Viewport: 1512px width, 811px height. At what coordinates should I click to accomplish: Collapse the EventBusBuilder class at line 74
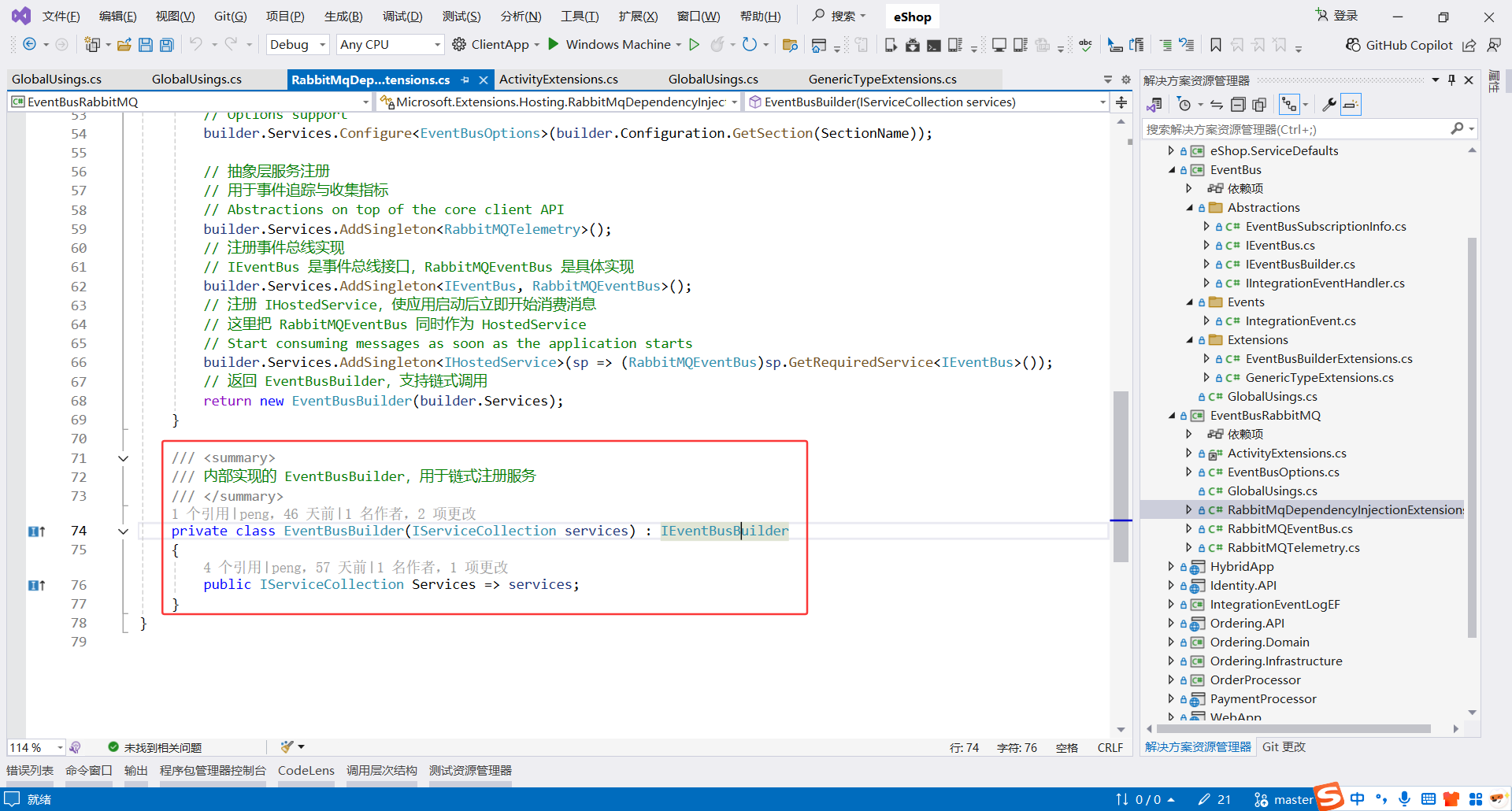tap(124, 531)
